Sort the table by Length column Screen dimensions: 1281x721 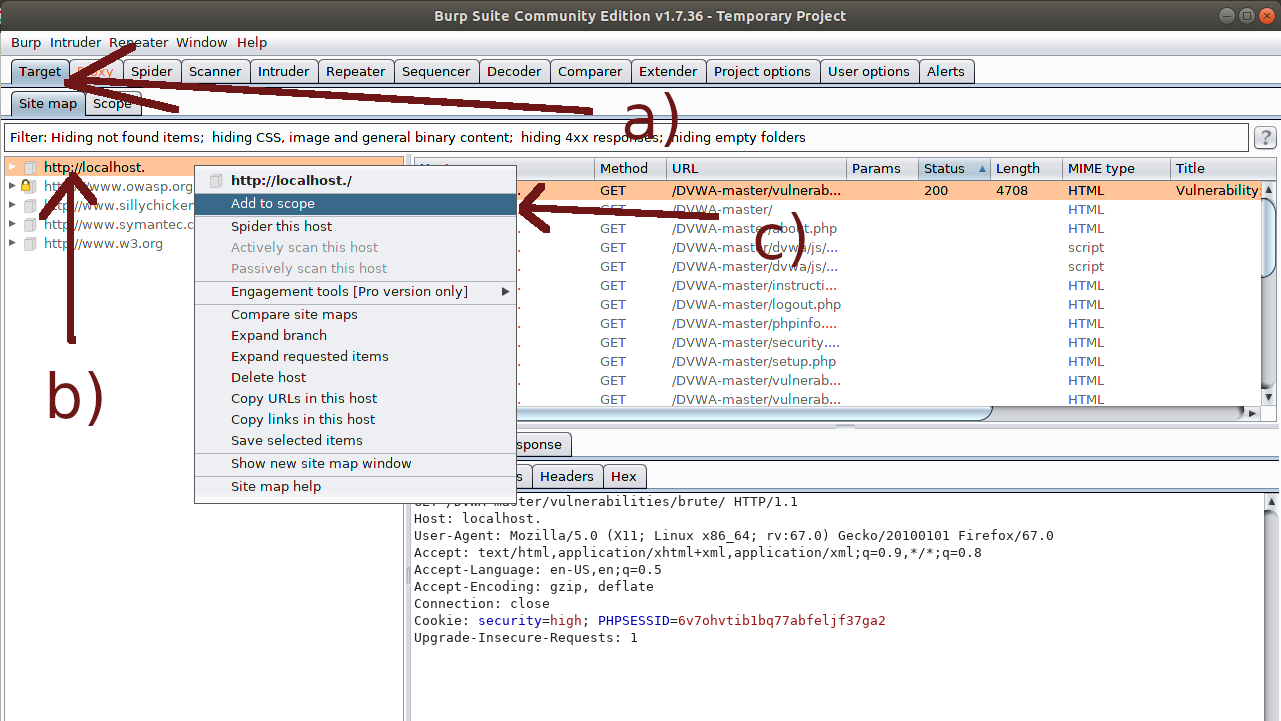click(1027, 169)
